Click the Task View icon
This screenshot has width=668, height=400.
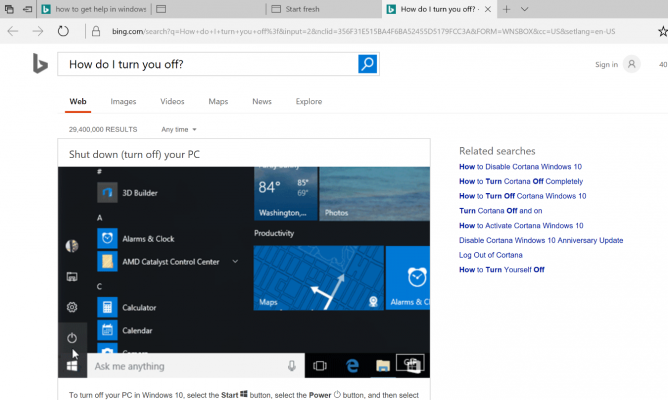coord(320,366)
